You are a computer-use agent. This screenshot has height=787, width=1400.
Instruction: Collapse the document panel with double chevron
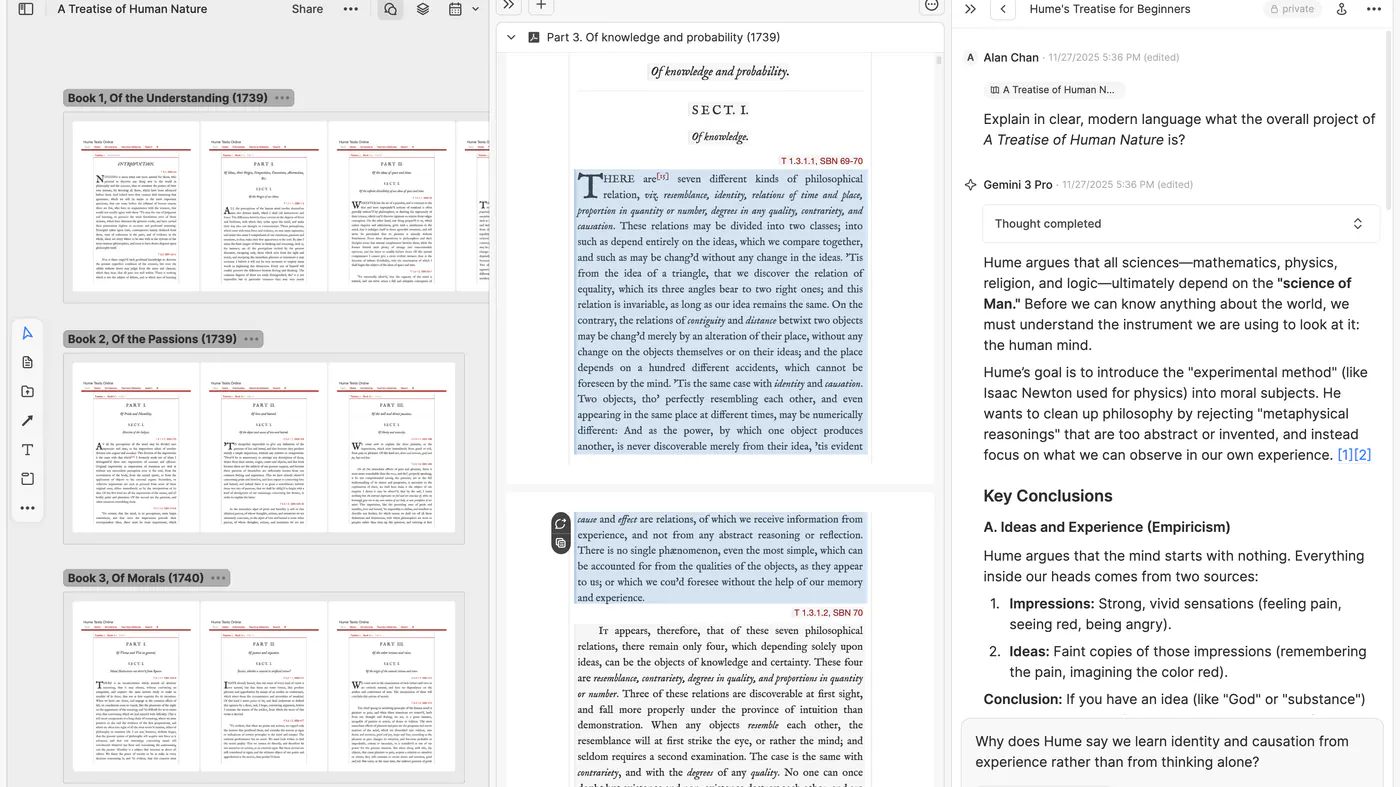click(509, 5)
